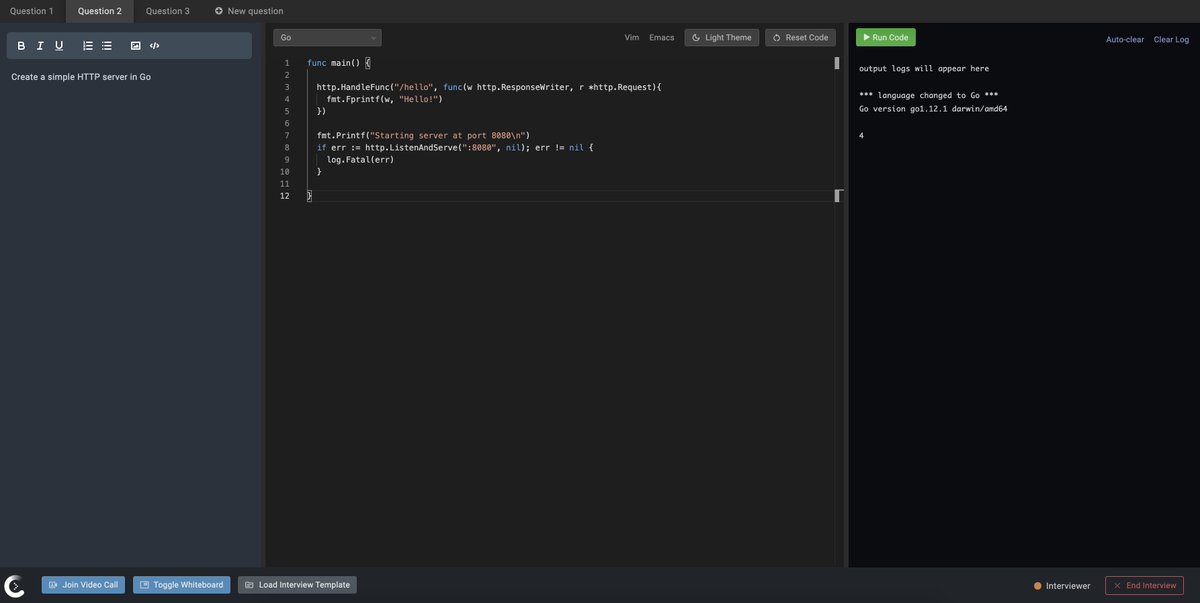This screenshot has width=1200, height=603.
Task: Toggle underline formatting in question editor
Action: (x=59, y=46)
